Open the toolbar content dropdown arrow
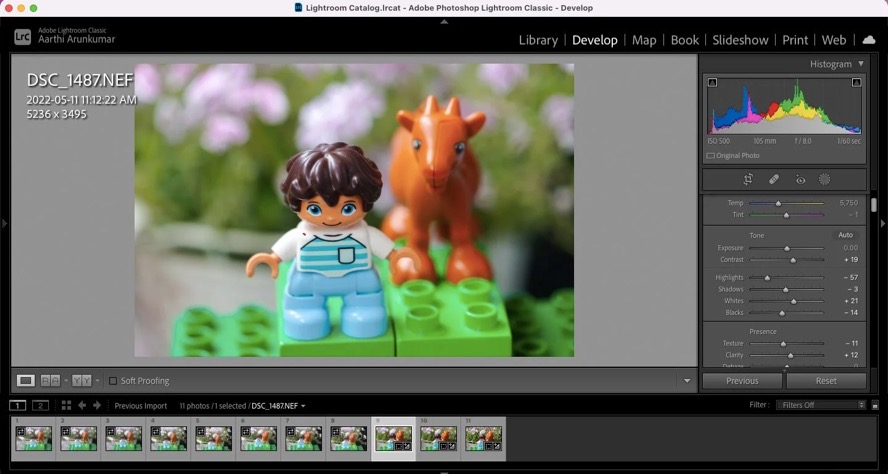Image resolution: width=888 pixels, height=474 pixels. 686,381
